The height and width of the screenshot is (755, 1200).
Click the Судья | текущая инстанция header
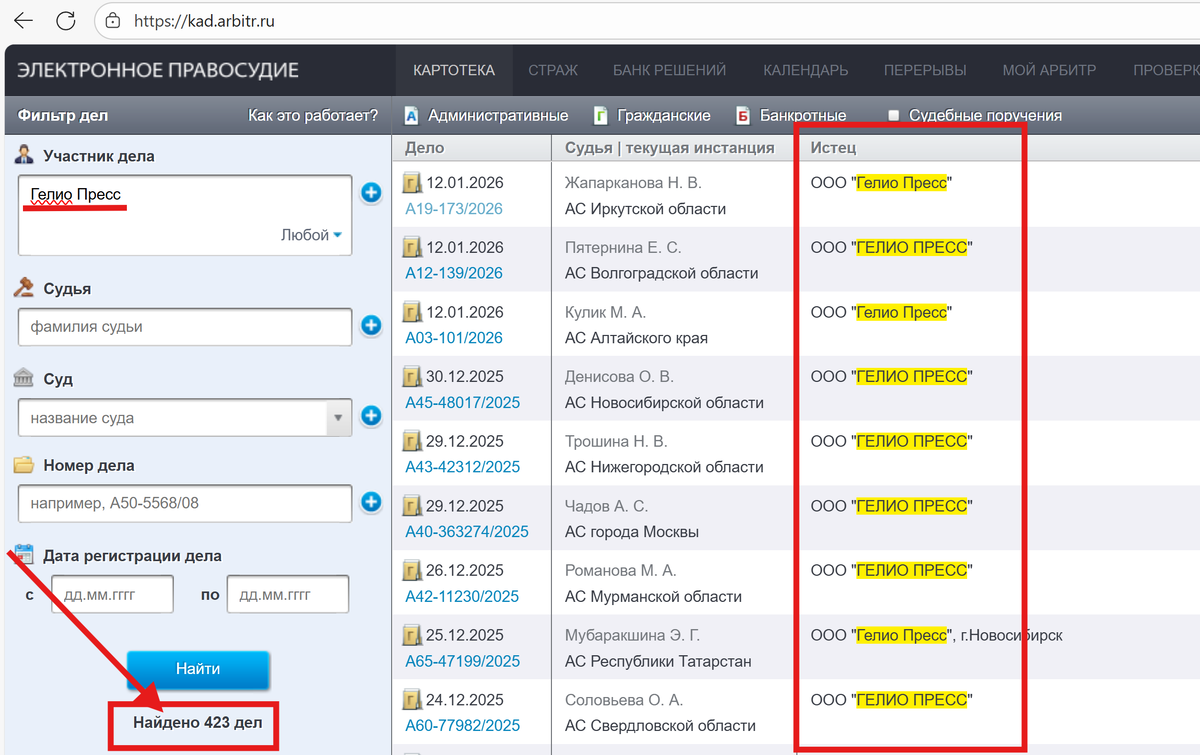[x=669, y=148]
